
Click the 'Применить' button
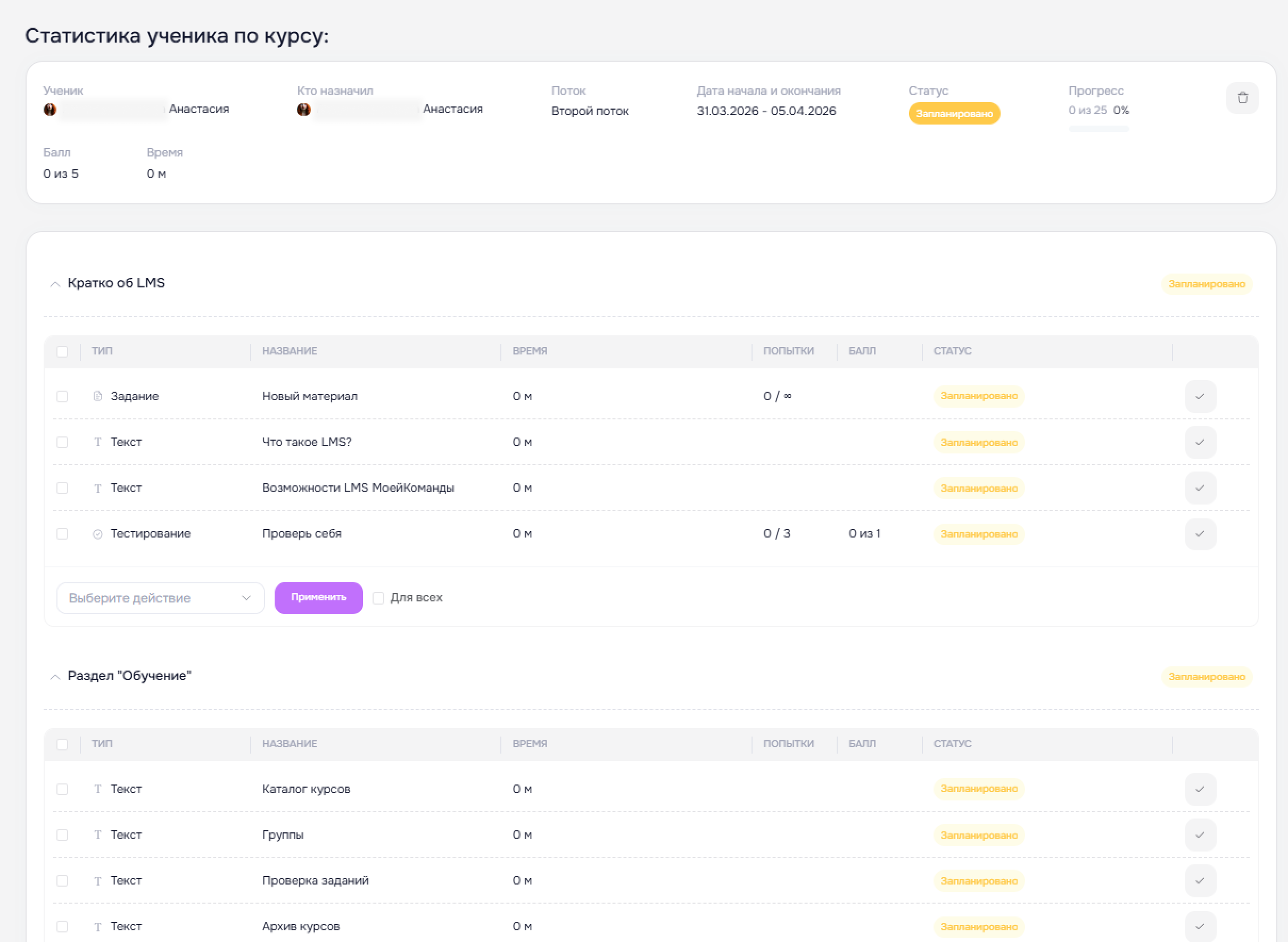tap(318, 598)
